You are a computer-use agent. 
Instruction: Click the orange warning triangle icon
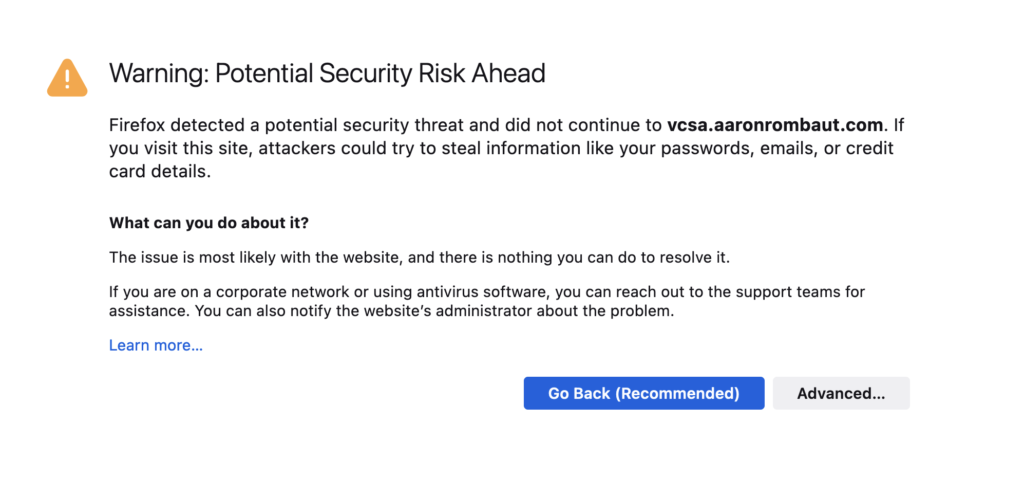coord(67,77)
